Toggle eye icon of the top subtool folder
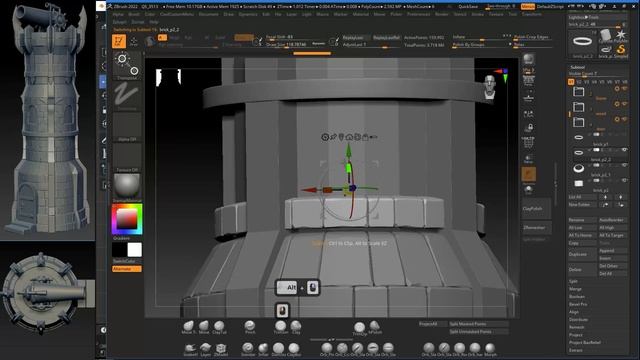The width and height of the screenshot is (640, 360). tap(624, 89)
